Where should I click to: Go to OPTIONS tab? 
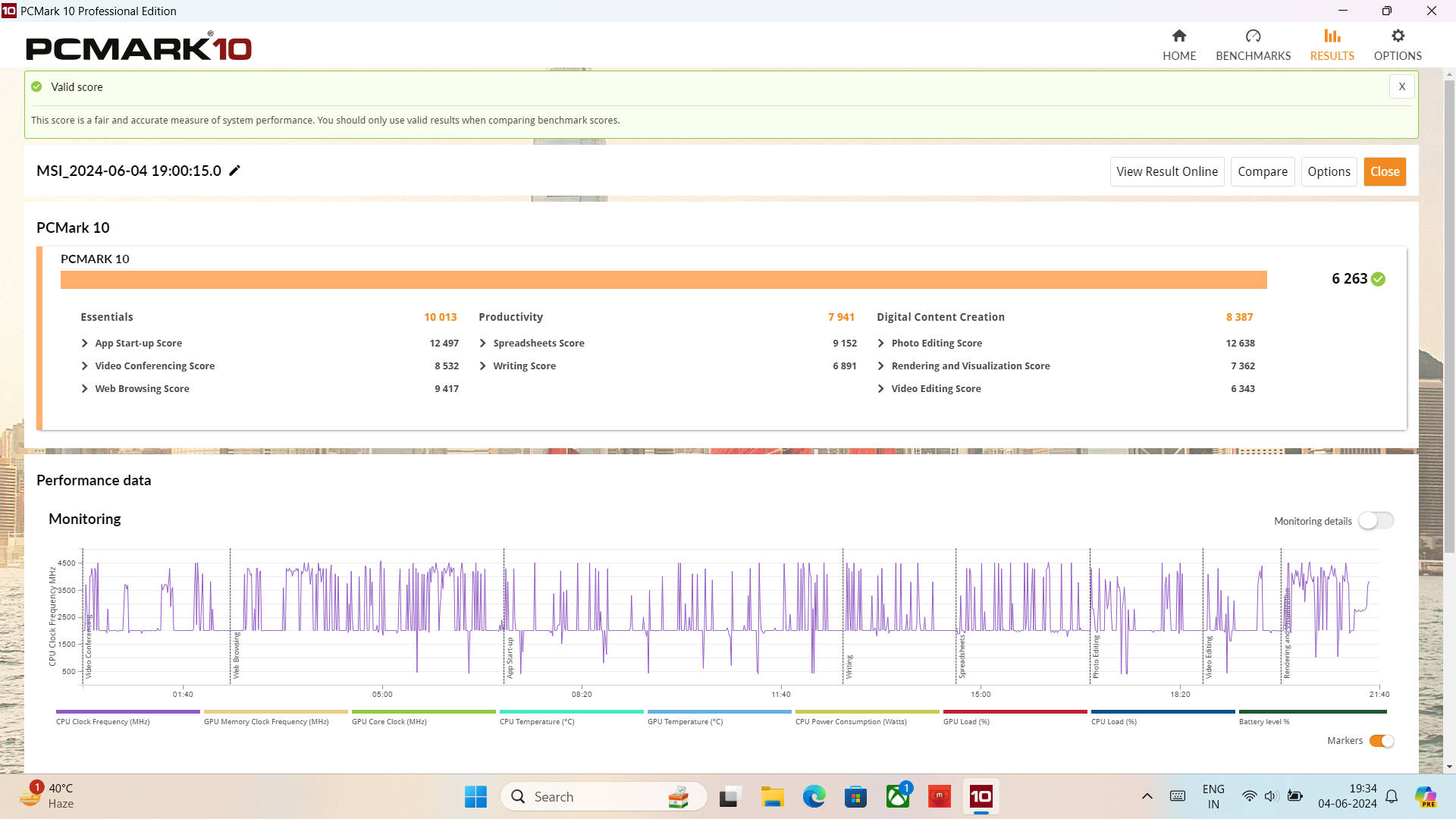[x=1398, y=45]
